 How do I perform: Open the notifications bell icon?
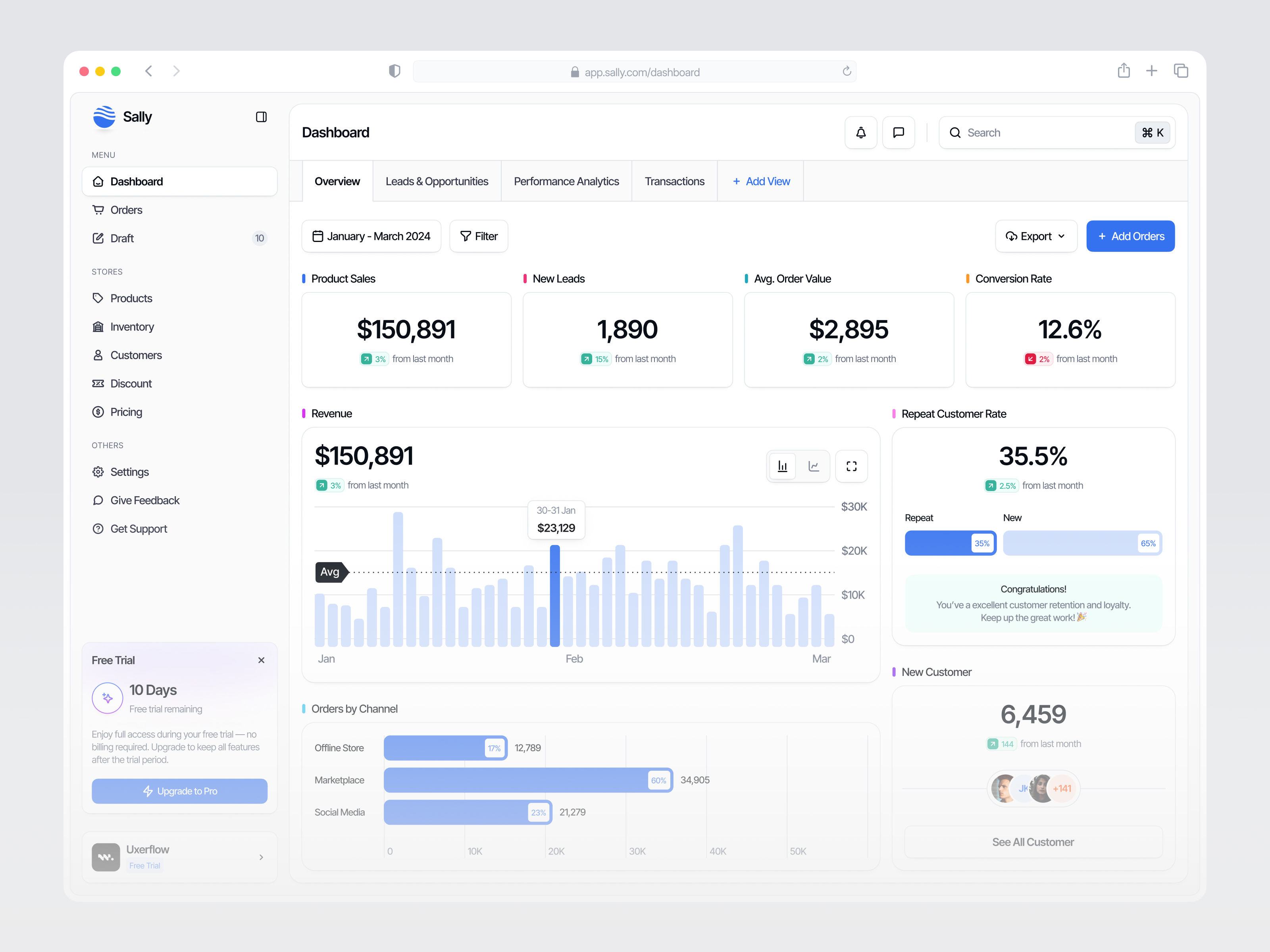tap(860, 132)
